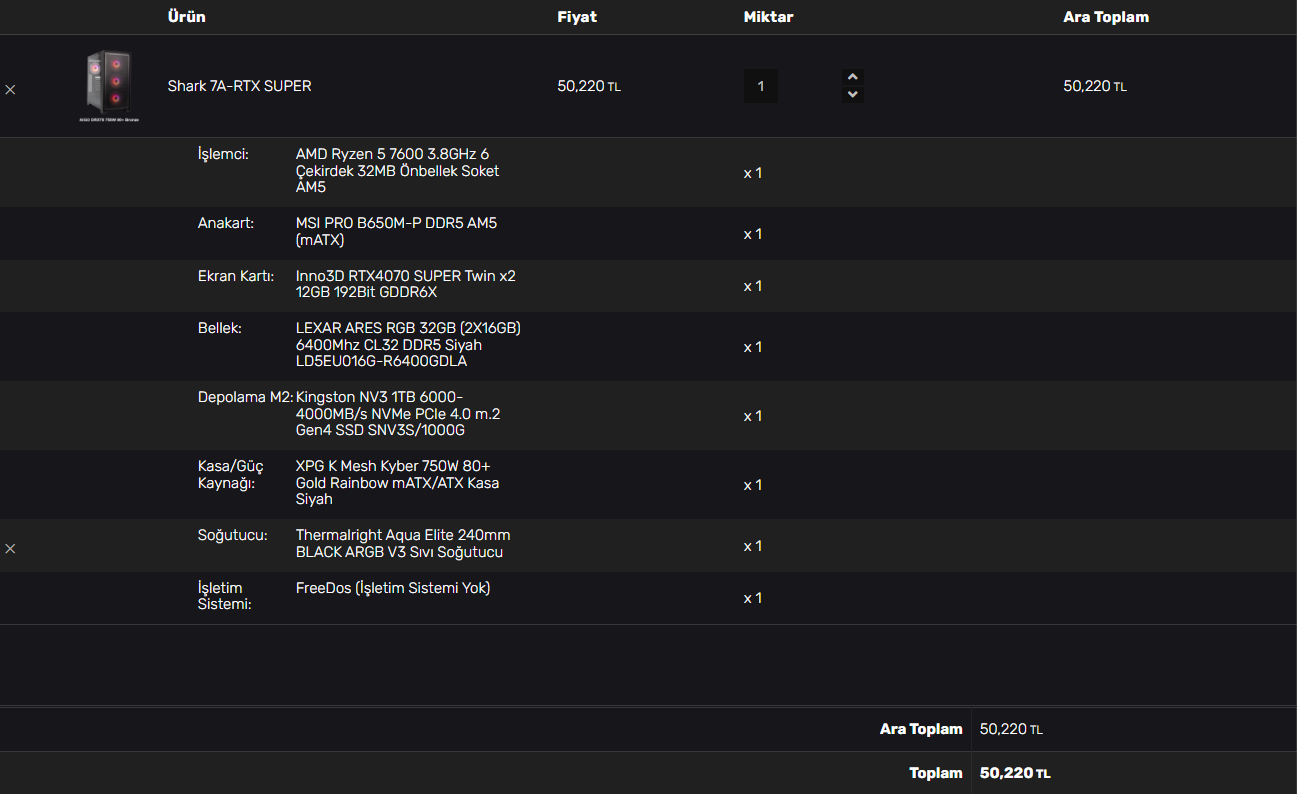Remove Shark 7A-RTX SUPER from cart
Screen dimensions: 1297x794
click(10, 89)
